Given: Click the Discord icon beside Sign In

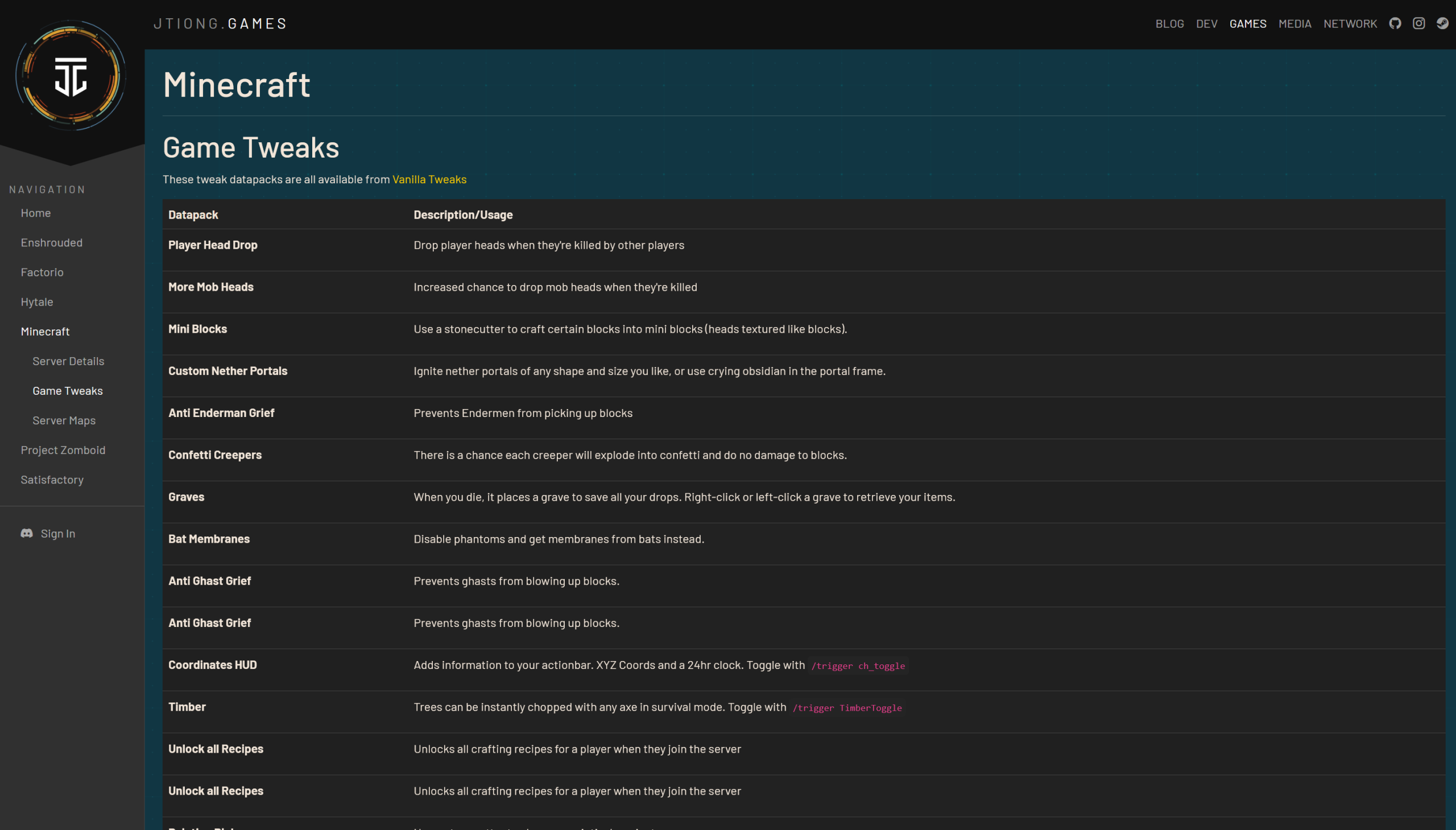Looking at the screenshot, I should point(27,533).
